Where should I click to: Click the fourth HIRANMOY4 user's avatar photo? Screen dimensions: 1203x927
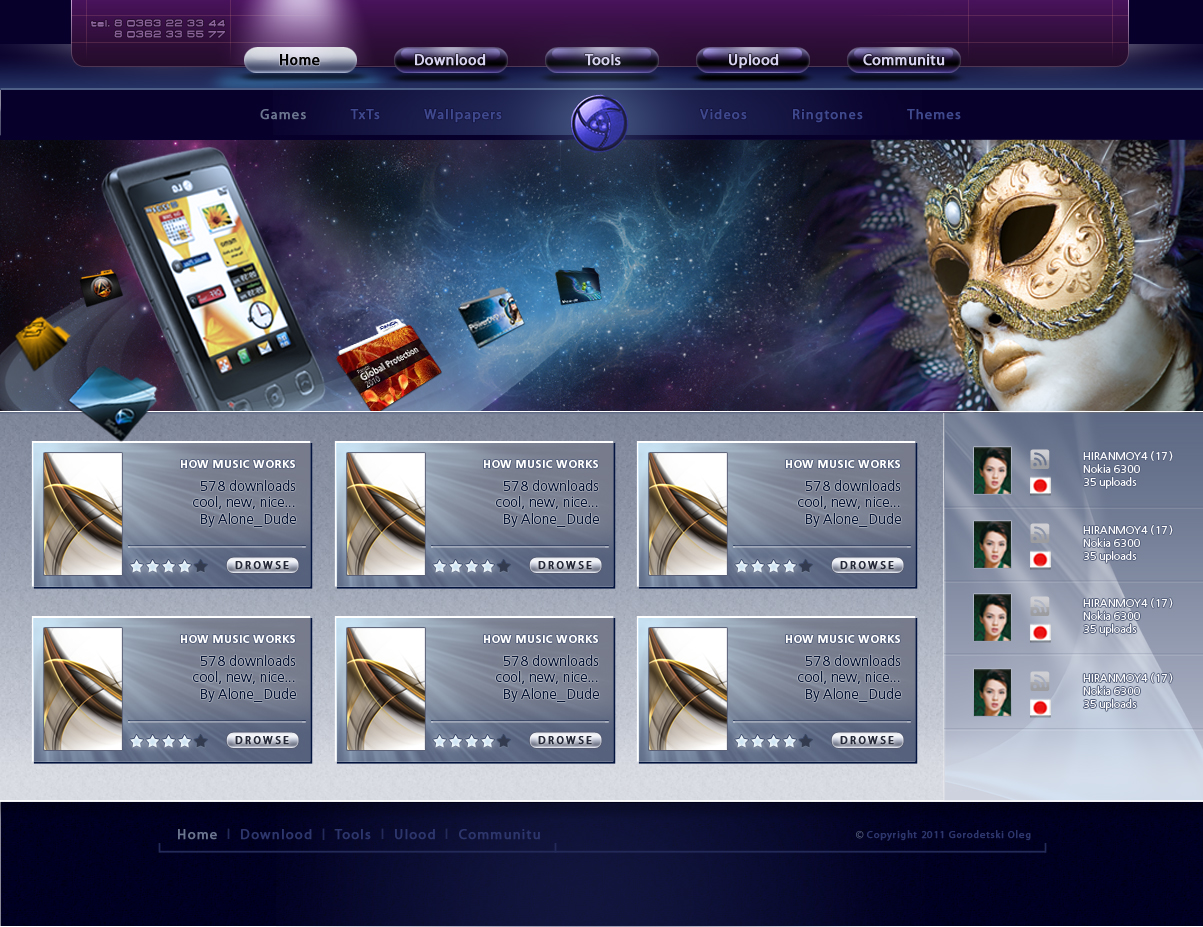(x=992, y=693)
